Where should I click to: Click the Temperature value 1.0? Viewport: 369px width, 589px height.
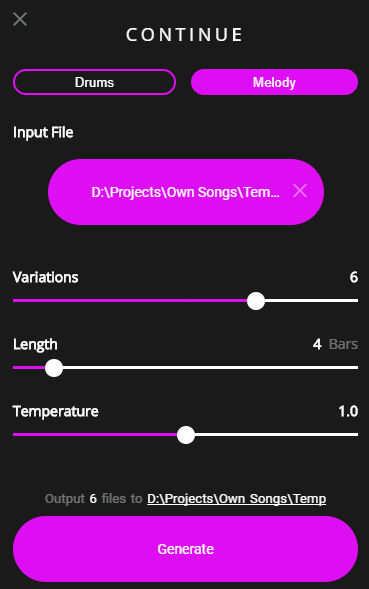[348, 411]
